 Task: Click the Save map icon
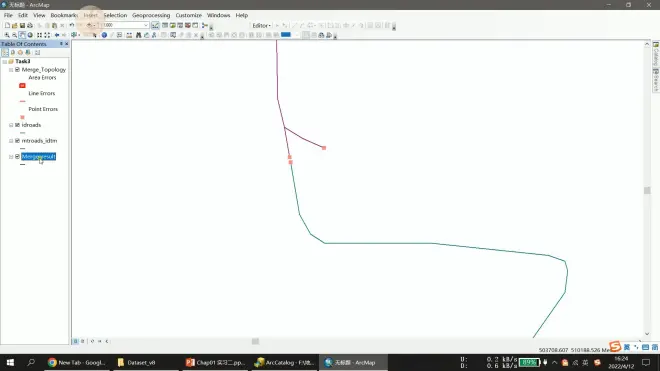pos(22,25)
